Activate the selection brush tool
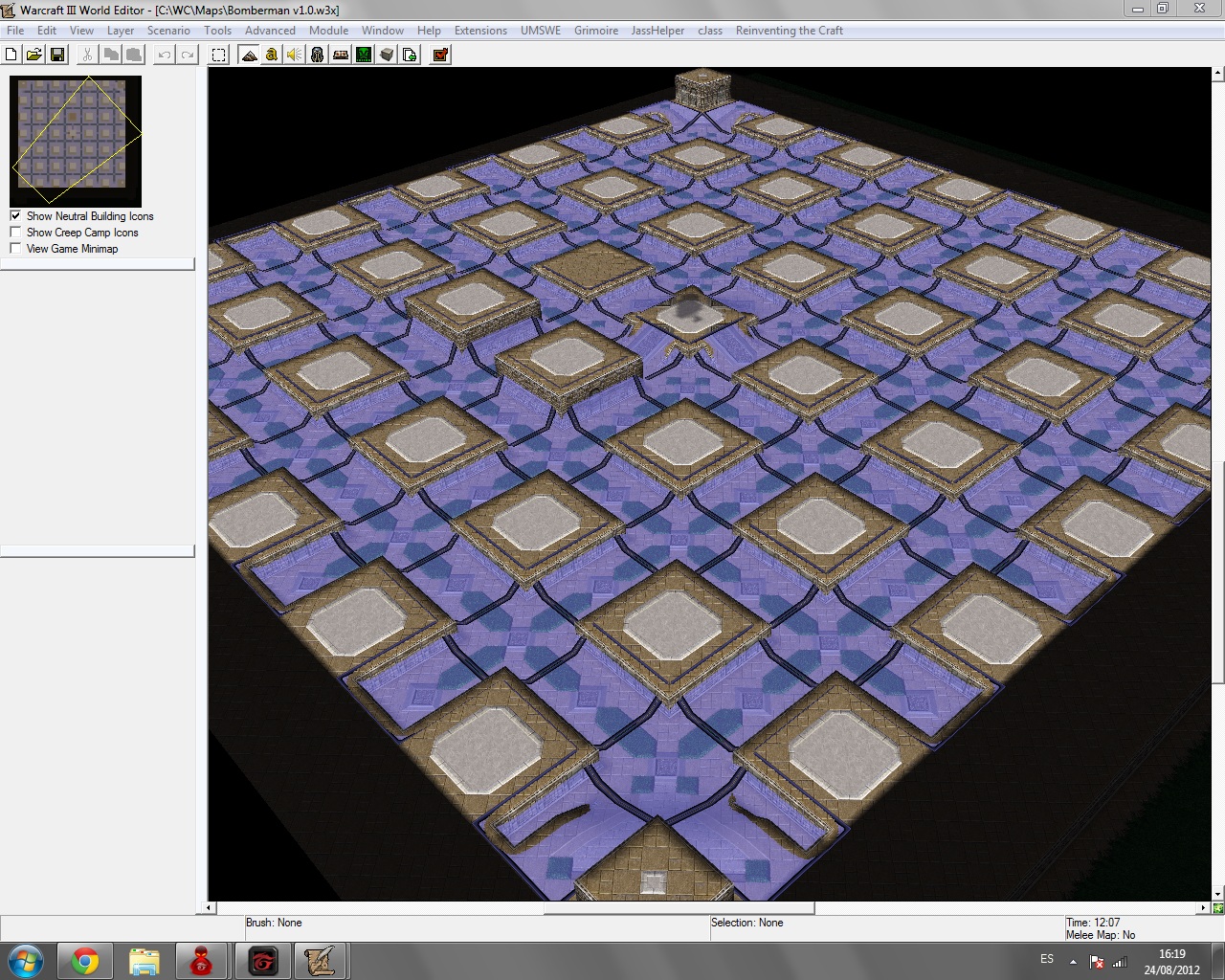Screen dimensions: 1225x980 pos(219,55)
